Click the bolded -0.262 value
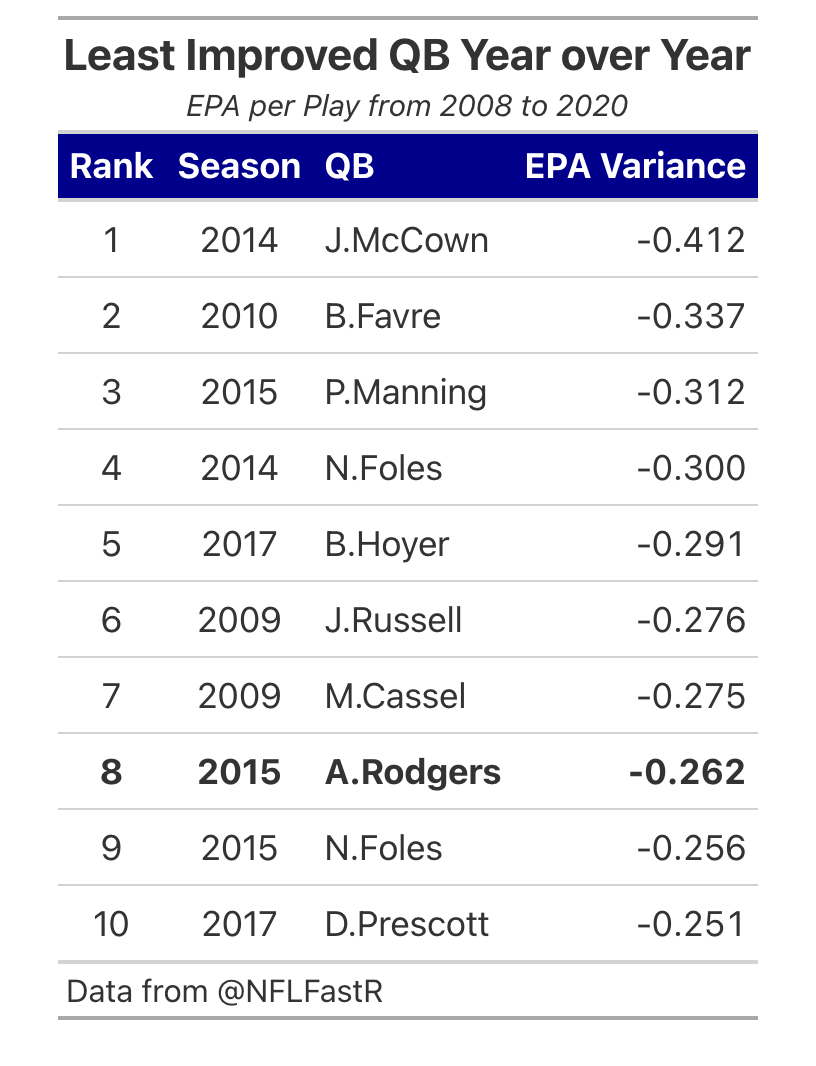The image size is (816, 1066). (687, 772)
